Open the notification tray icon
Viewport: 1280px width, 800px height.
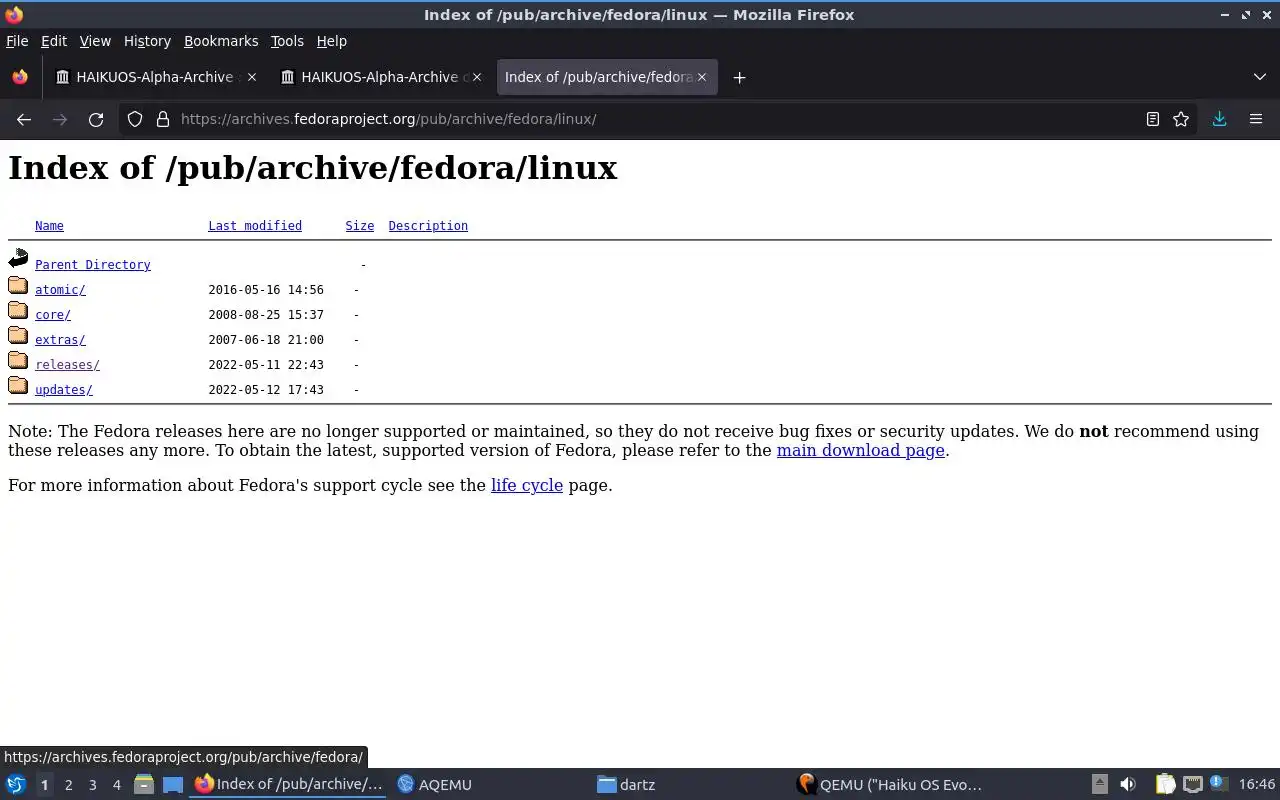coord(1218,784)
